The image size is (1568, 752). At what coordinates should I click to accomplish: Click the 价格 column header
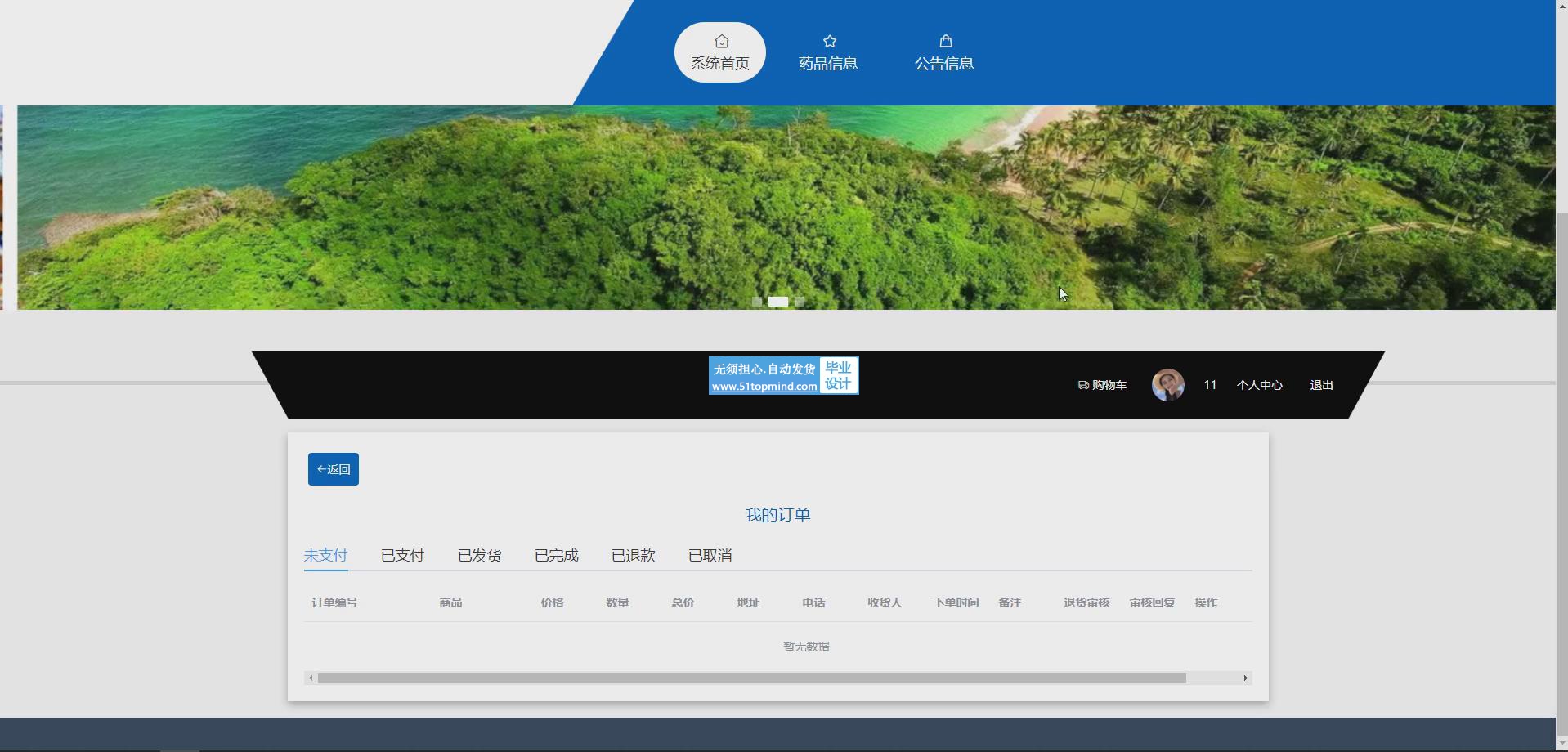tap(552, 602)
